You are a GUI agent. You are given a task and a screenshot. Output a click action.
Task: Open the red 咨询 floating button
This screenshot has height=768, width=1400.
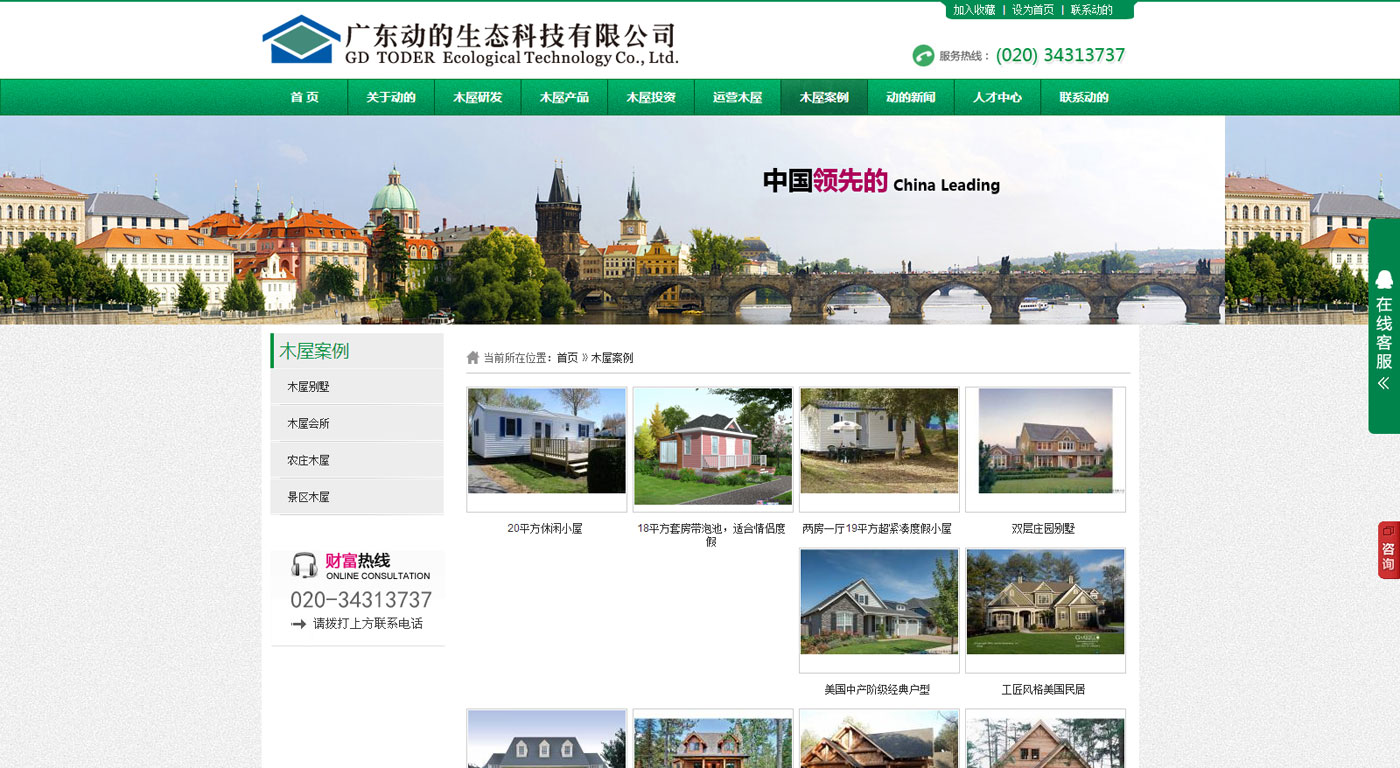(1388, 550)
